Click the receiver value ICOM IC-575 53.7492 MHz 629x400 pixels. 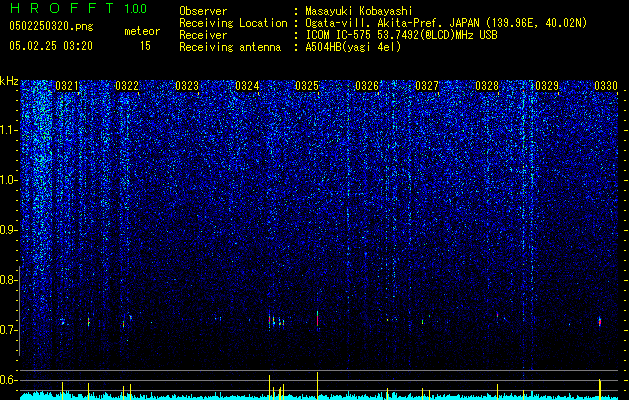pos(401,35)
